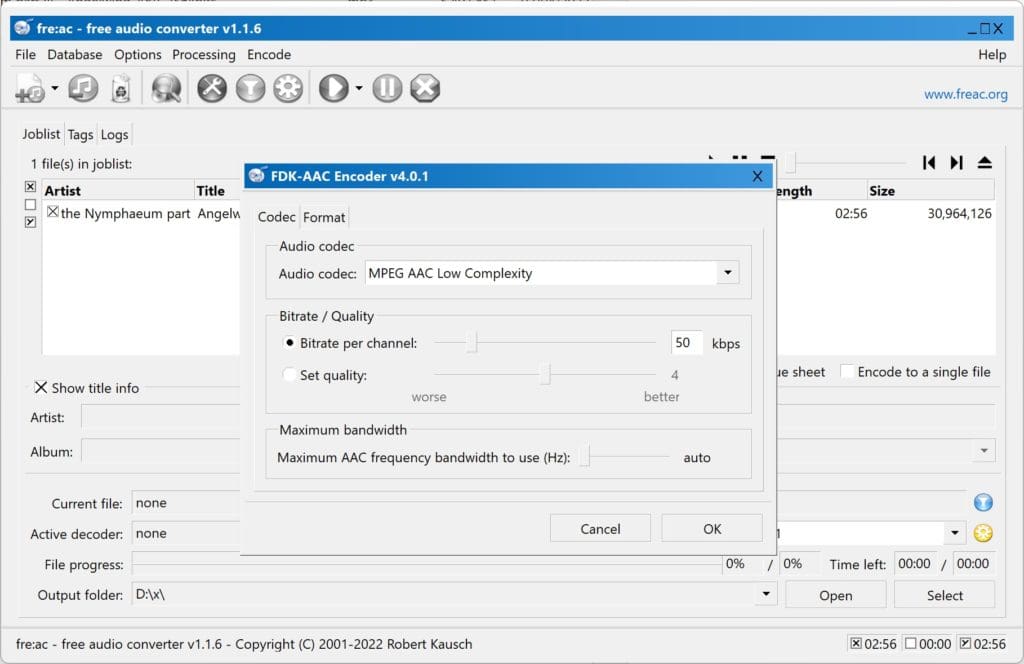Open the Database menu
This screenshot has height=664, width=1024.
pos(74,55)
